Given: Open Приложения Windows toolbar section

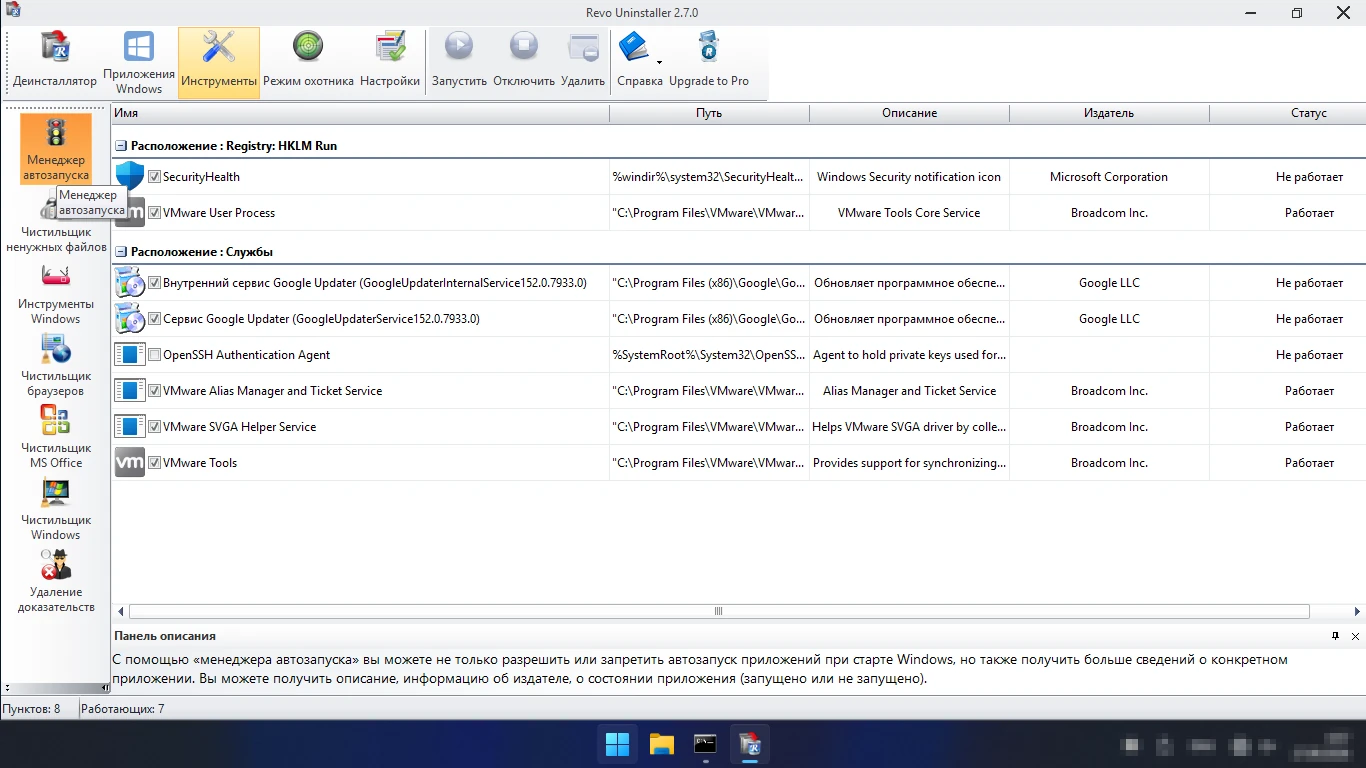Looking at the screenshot, I should pos(139,62).
